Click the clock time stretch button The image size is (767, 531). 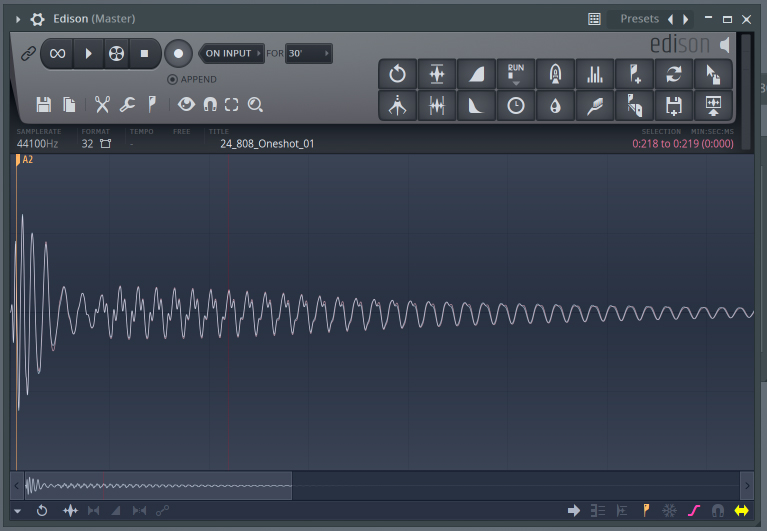click(x=516, y=106)
